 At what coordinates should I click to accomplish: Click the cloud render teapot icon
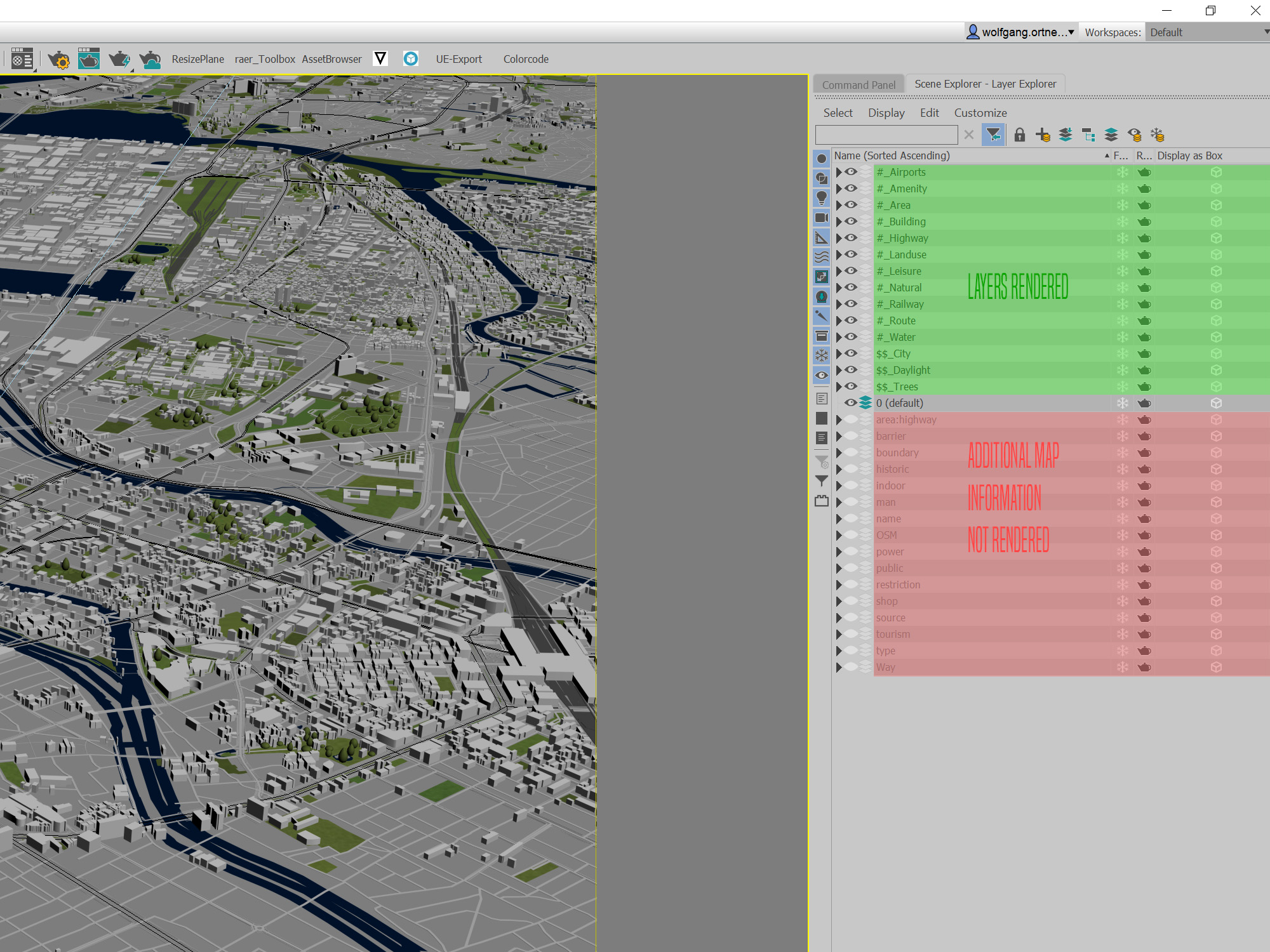coord(150,59)
